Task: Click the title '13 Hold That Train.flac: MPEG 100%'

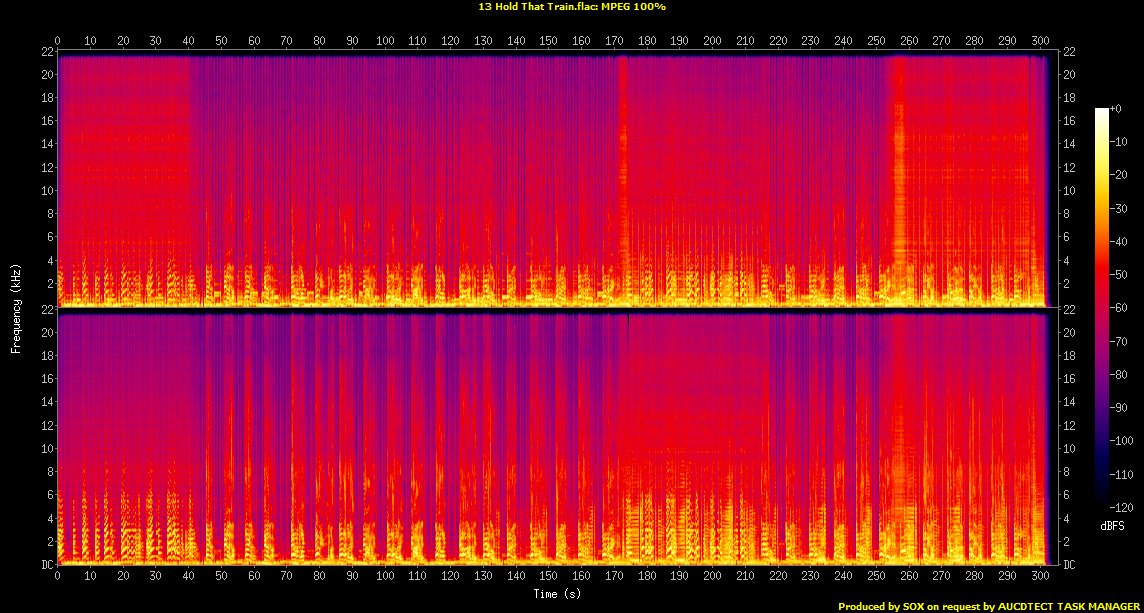Action: pos(572,7)
